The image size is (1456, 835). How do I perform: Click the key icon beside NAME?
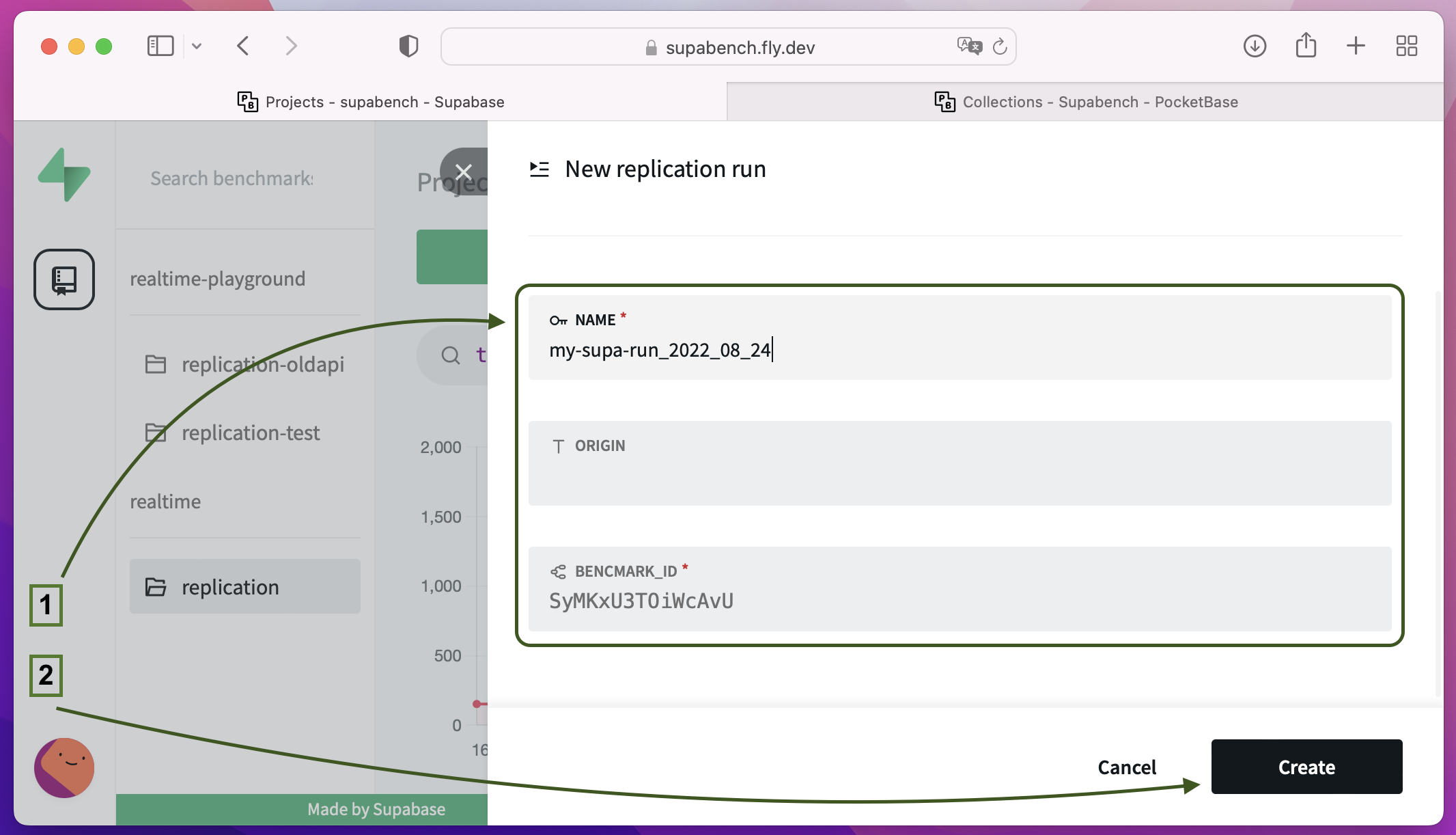(x=559, y=320)
